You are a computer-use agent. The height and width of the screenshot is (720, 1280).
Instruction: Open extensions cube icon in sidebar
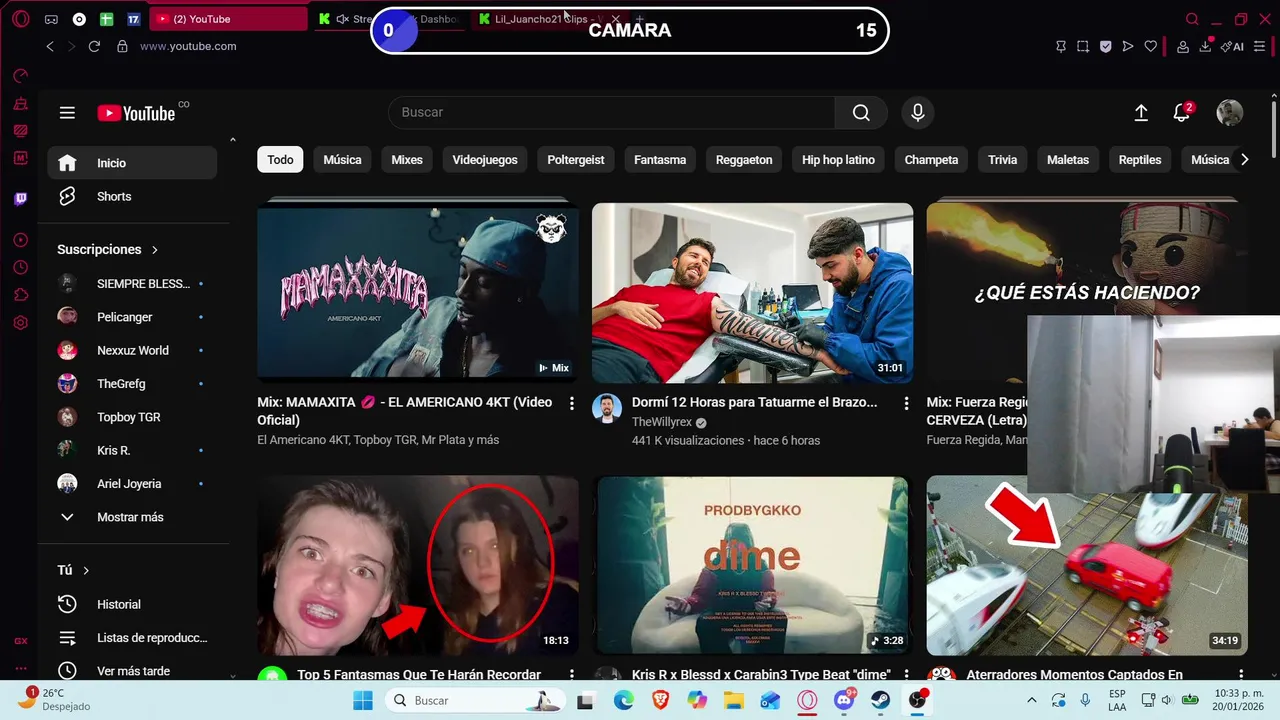(x=20, y=295)
